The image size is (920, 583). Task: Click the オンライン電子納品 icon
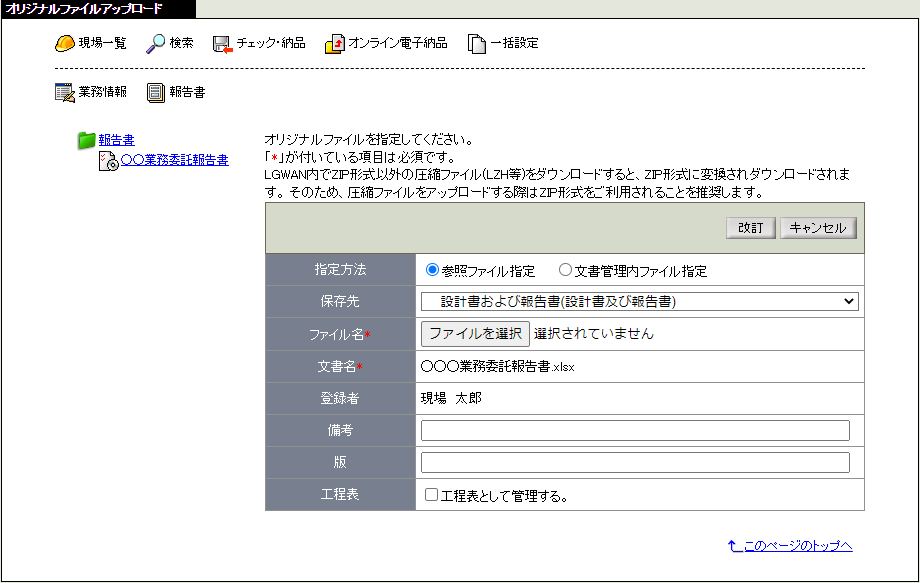click(x=334, y=44)
